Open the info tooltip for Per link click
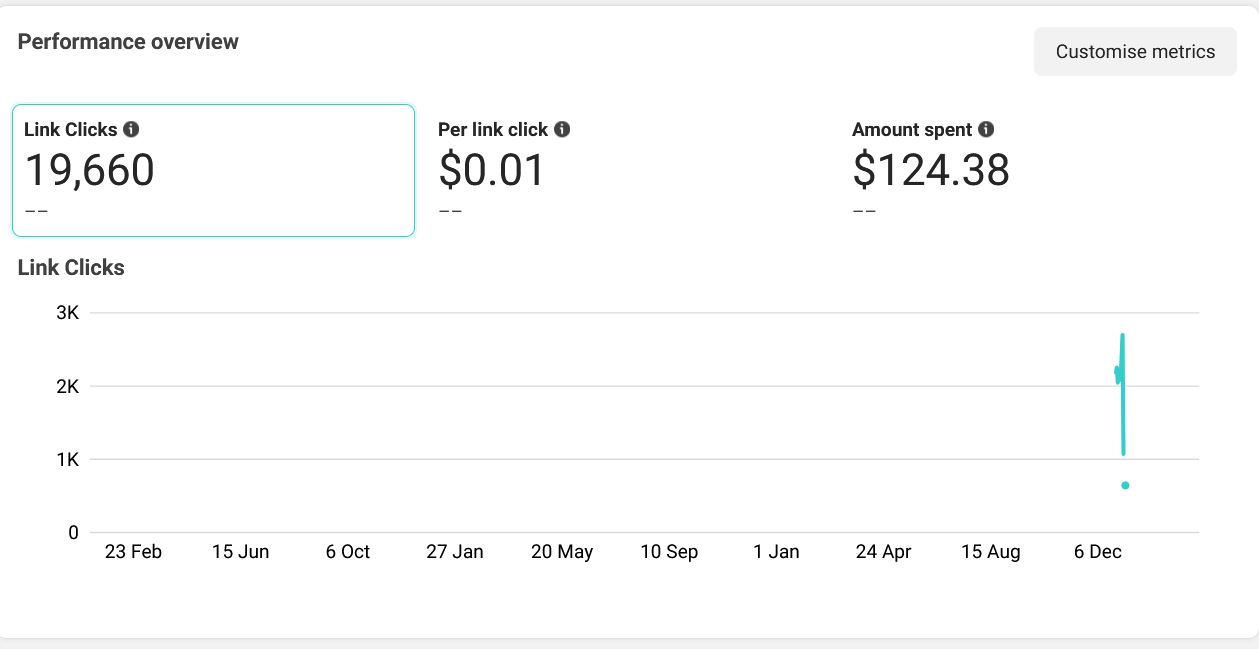Screen dimensions: 1259x649 (x=562, y=129)
